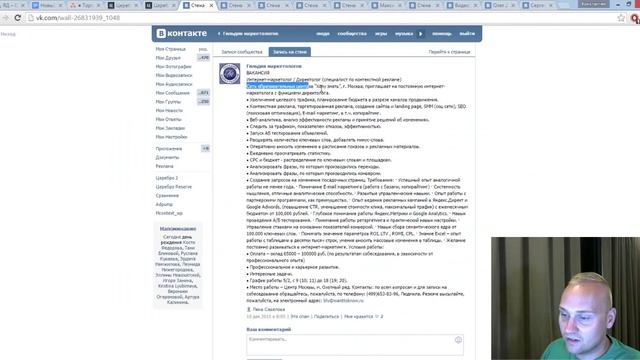Click the counter badge beside Мои Друзья
The width and height of the screenshot is (640, 360).
click(203, 58)
